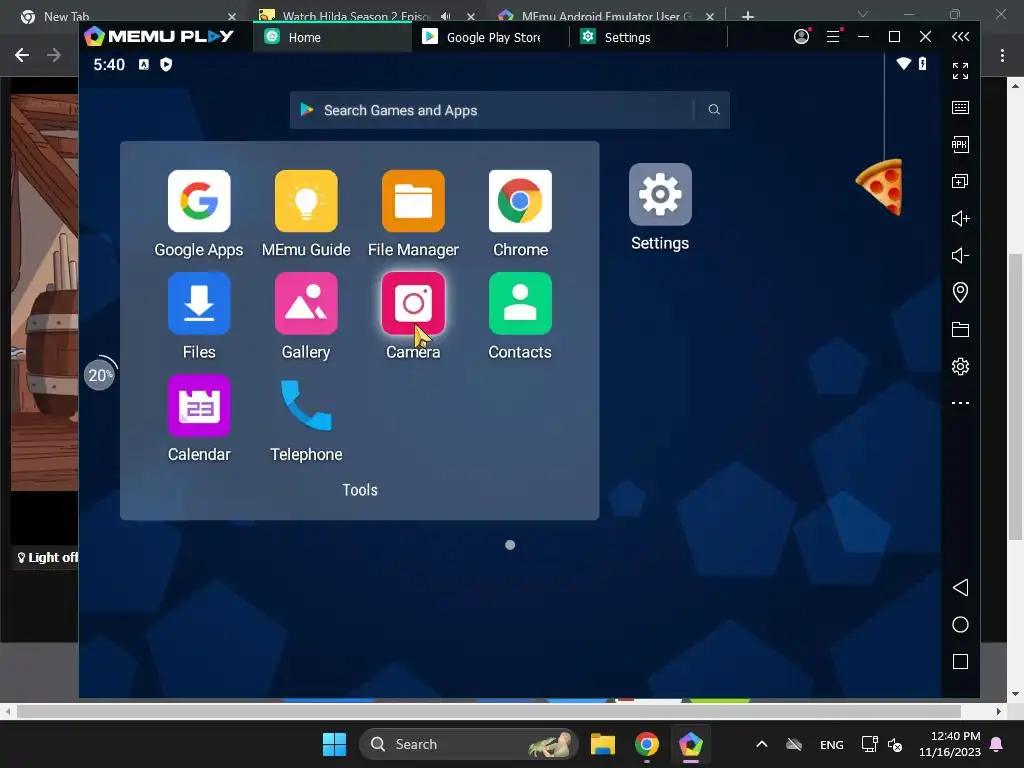Close the Watch Hilda browser tab
Screen dimensions: 1024x768
pos(471,16)
